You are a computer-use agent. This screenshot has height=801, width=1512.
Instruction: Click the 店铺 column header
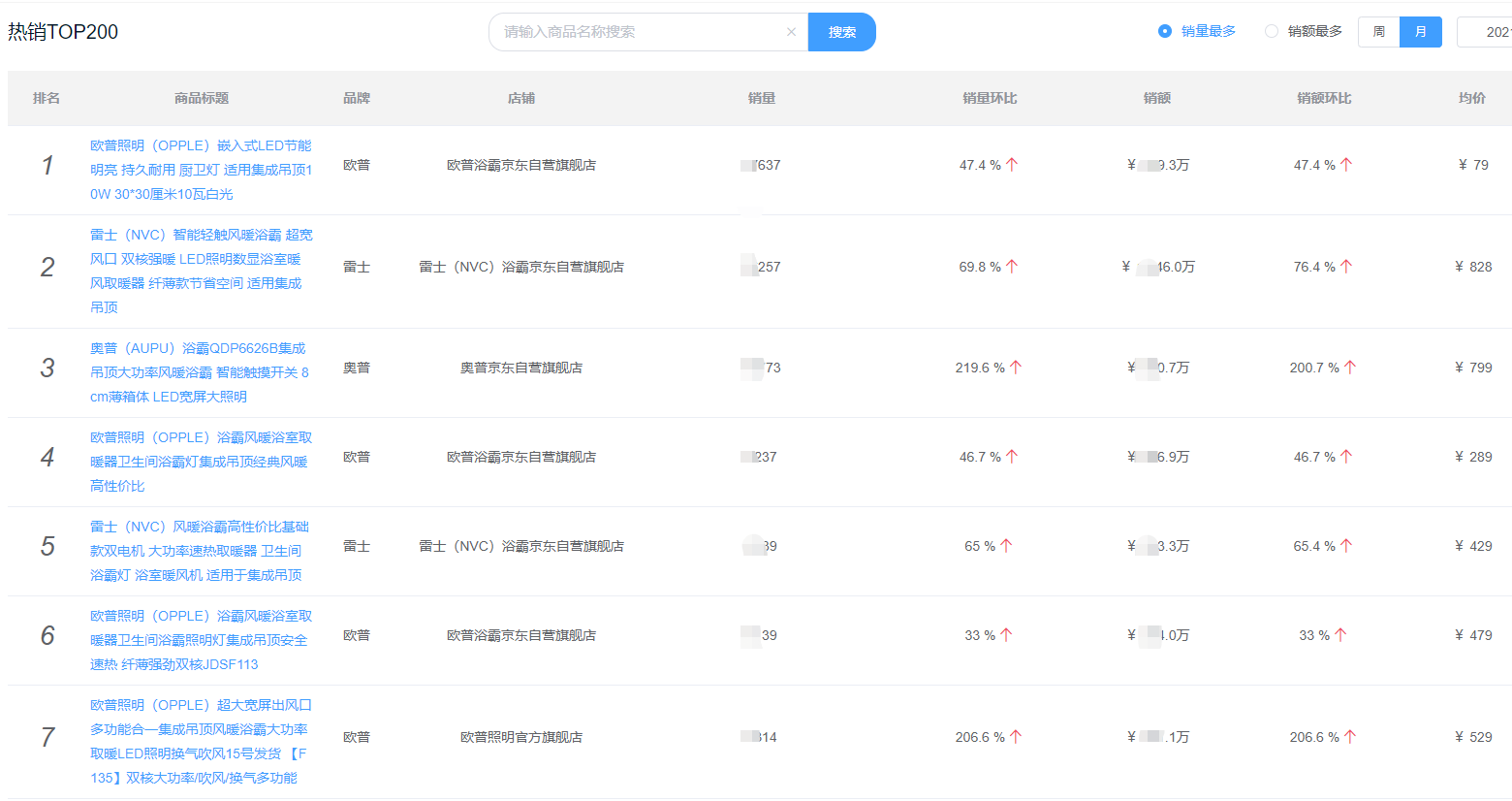tap(521, 98)
